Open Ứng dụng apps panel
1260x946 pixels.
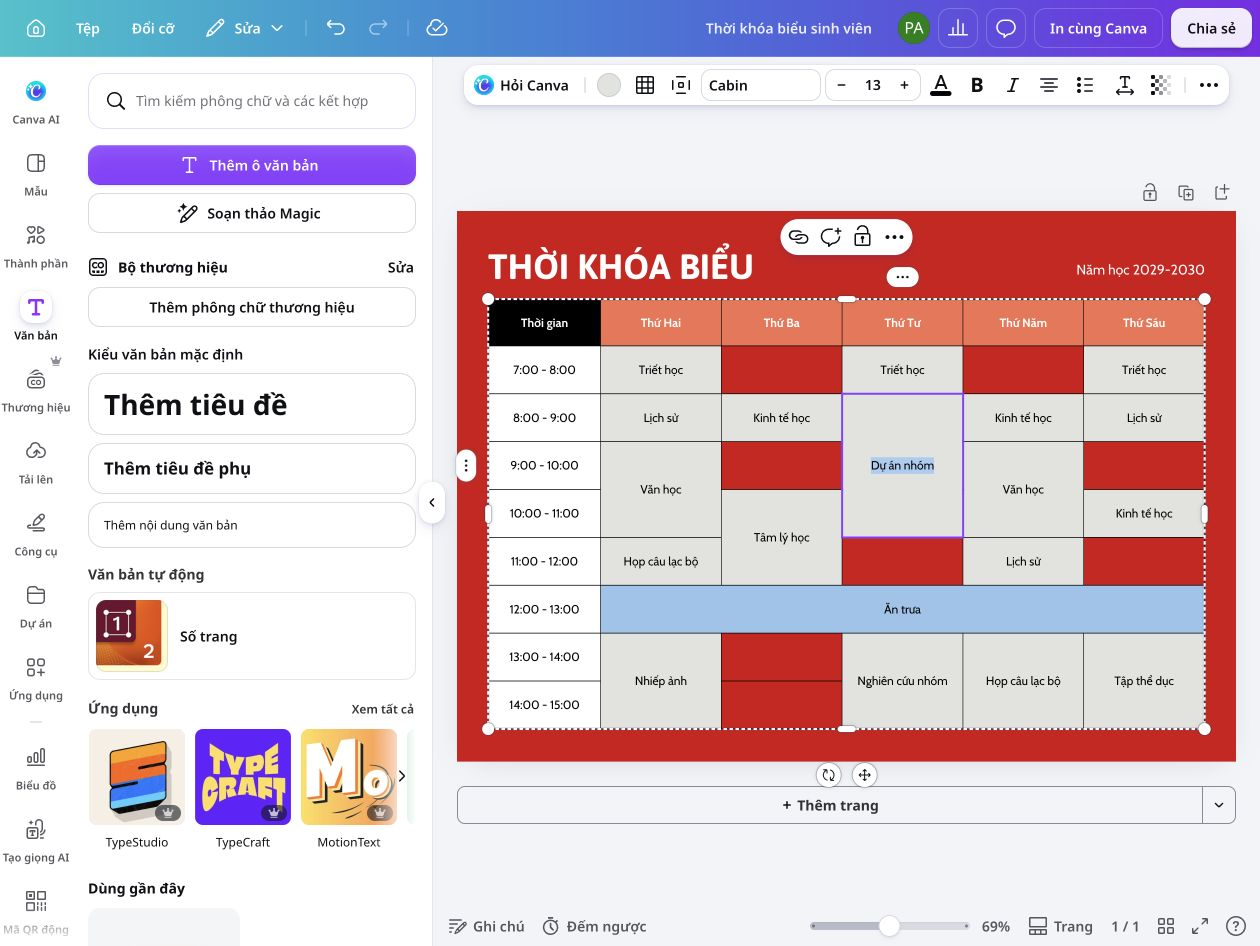click(x=36, y=677)
